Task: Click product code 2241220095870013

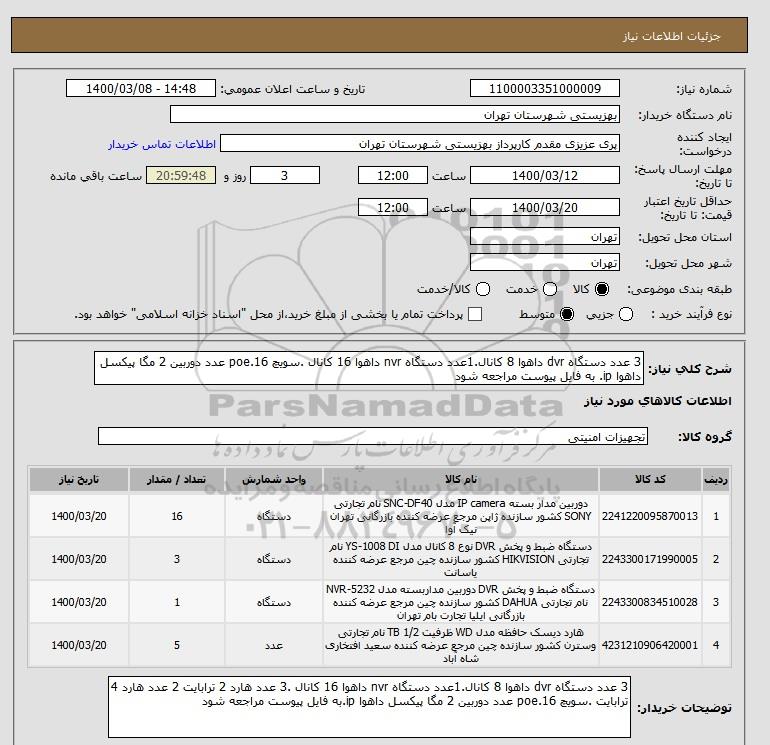Action: [650, 516]
